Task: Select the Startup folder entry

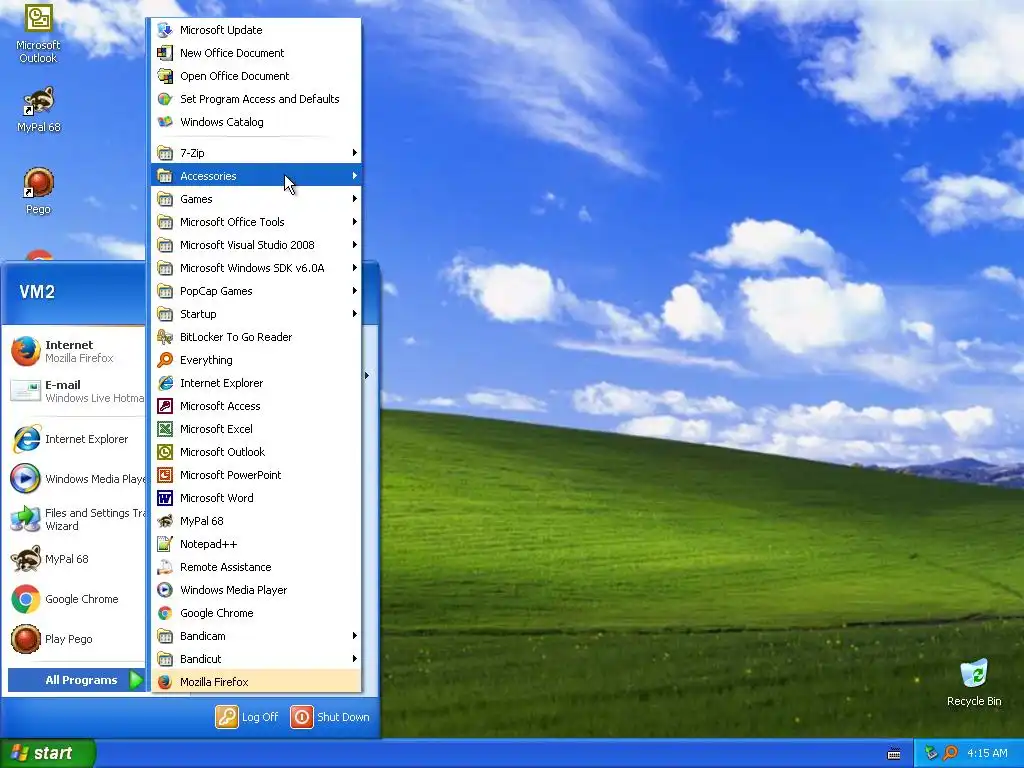Action: pos(256,314)
